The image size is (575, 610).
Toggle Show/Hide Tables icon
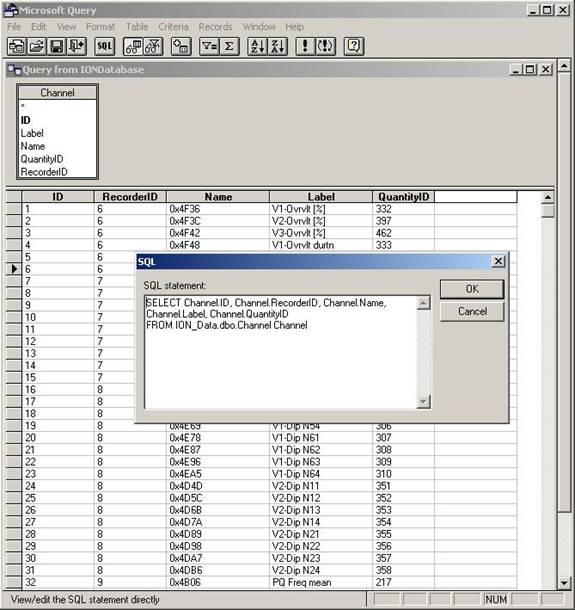point(133,46)
